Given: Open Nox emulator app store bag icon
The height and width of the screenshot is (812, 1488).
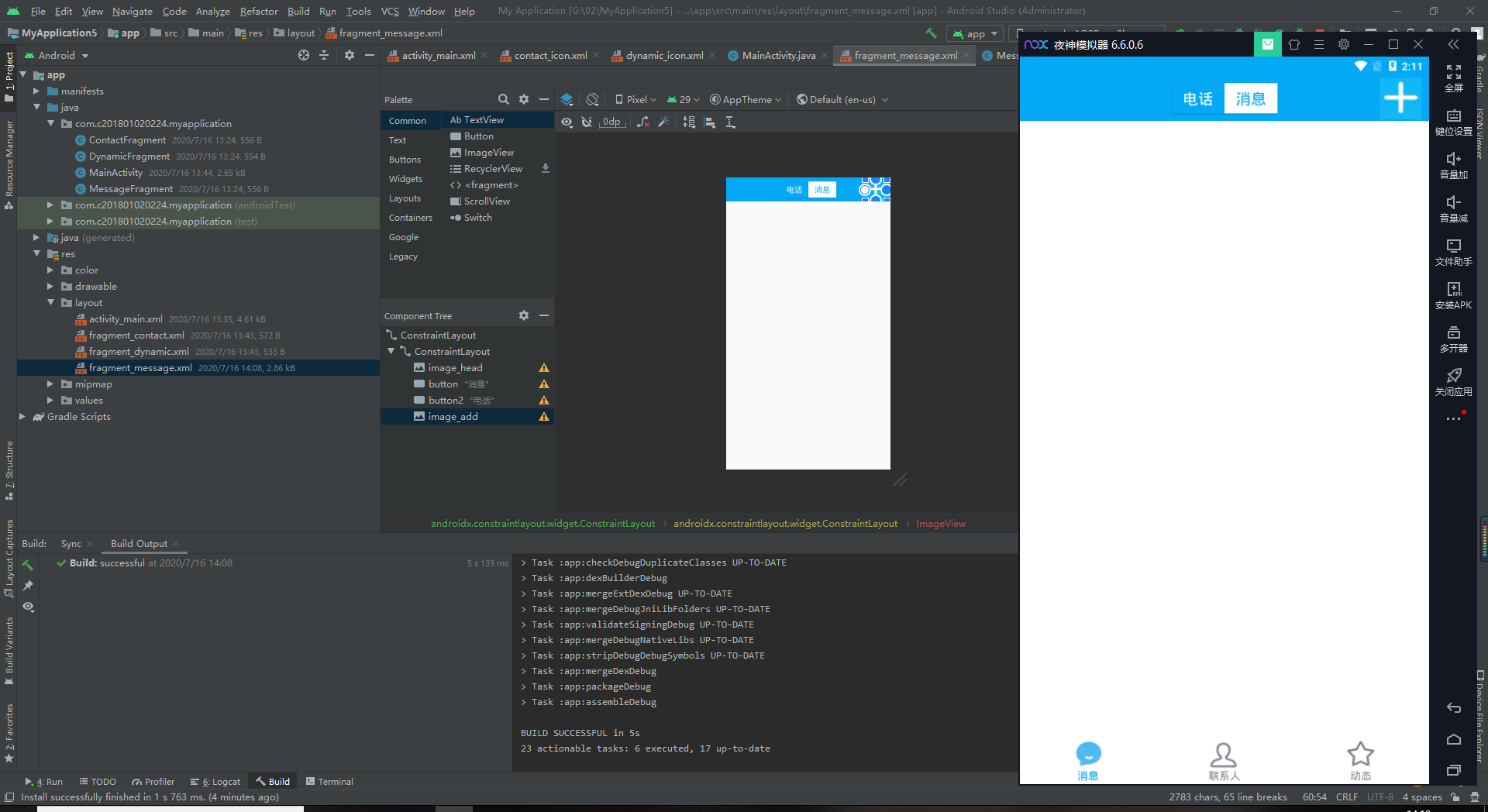Looking at the screenshot, I should tap(1268, 44).
